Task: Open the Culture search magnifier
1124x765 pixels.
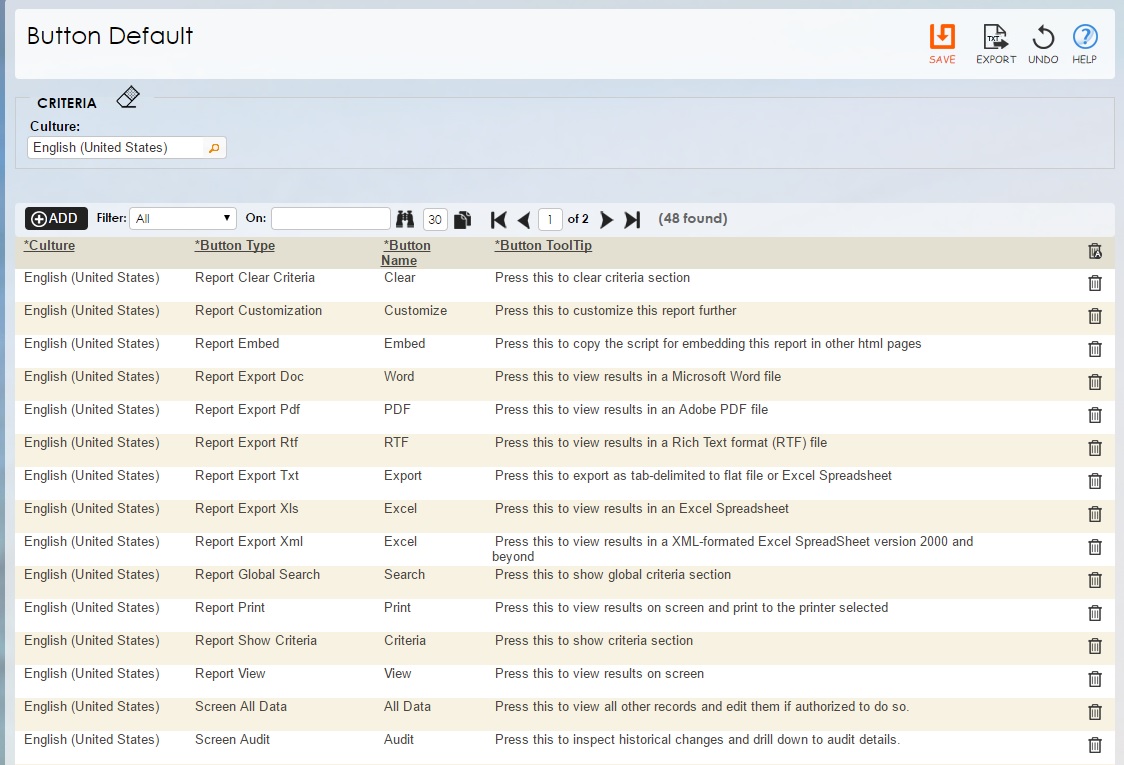Action: 214,148
